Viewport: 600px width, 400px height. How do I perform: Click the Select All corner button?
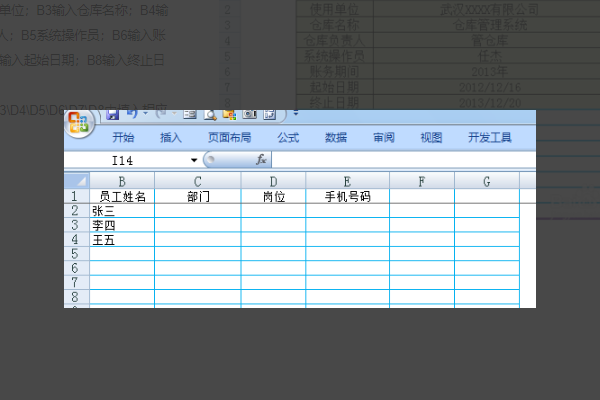click(x=77, y=181)
